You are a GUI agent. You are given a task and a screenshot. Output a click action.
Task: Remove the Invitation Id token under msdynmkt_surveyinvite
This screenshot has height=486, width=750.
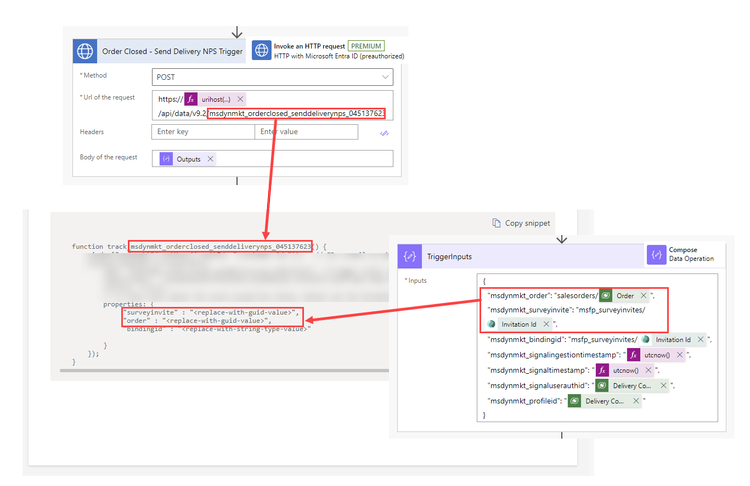pyautogui.click(x=546, y=324)
